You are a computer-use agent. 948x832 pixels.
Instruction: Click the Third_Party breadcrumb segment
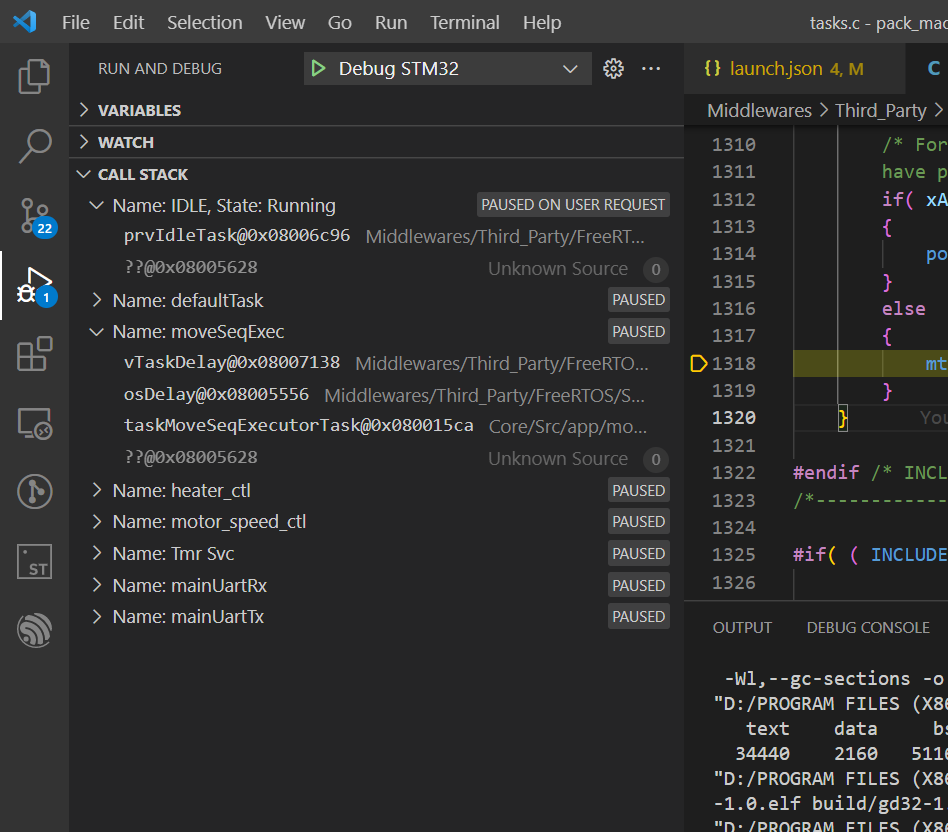pos(880,110)
